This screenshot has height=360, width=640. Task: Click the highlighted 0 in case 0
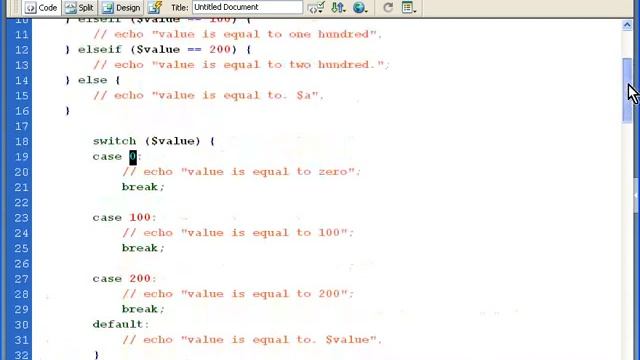[133, 157]
